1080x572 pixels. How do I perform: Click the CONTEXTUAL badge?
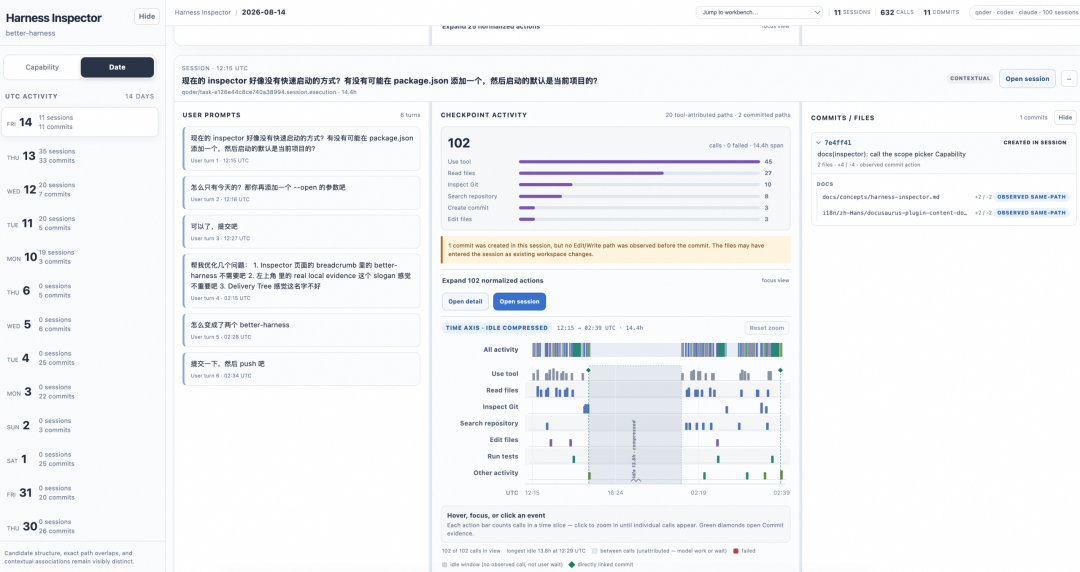click(x=970, y=79)
